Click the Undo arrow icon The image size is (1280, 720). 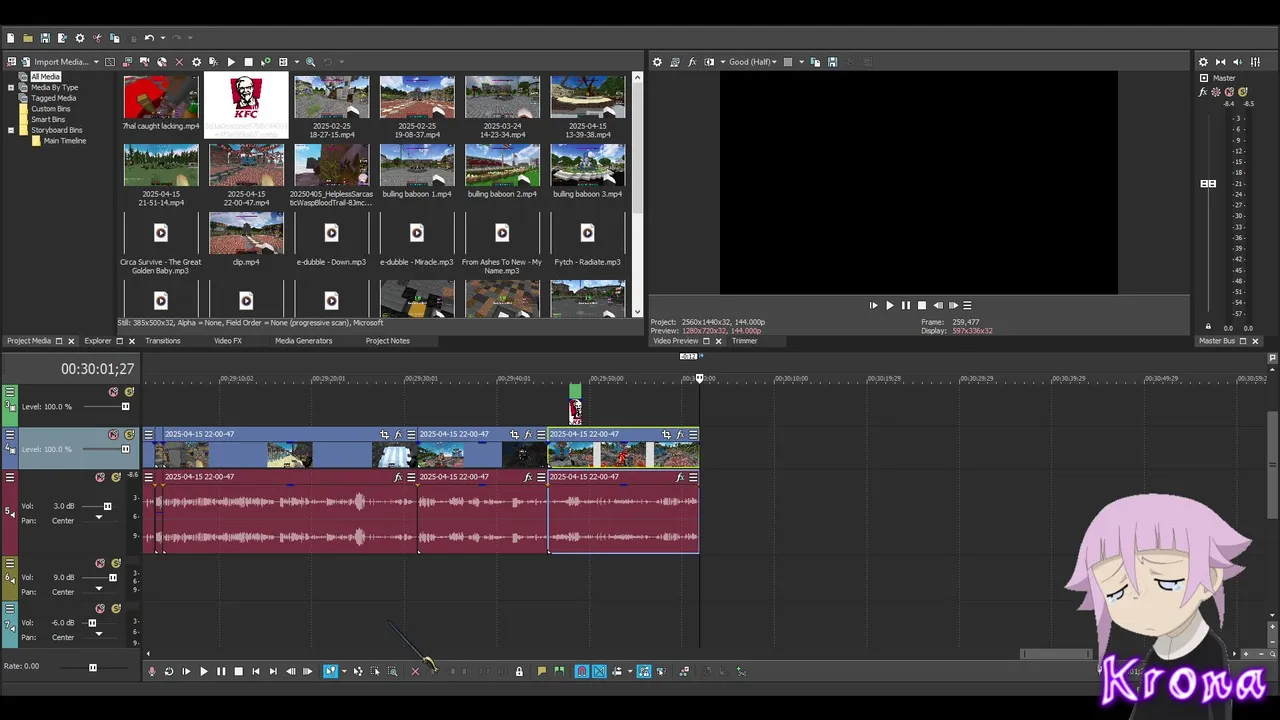coord(149,38)
